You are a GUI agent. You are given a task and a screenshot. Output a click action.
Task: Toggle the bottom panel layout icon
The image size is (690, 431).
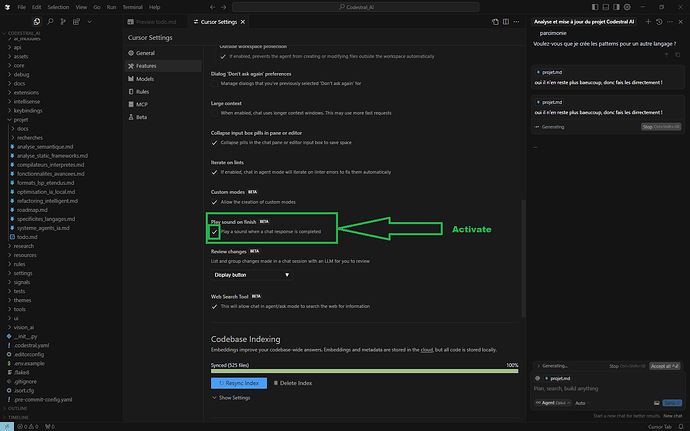click(606, 7)
